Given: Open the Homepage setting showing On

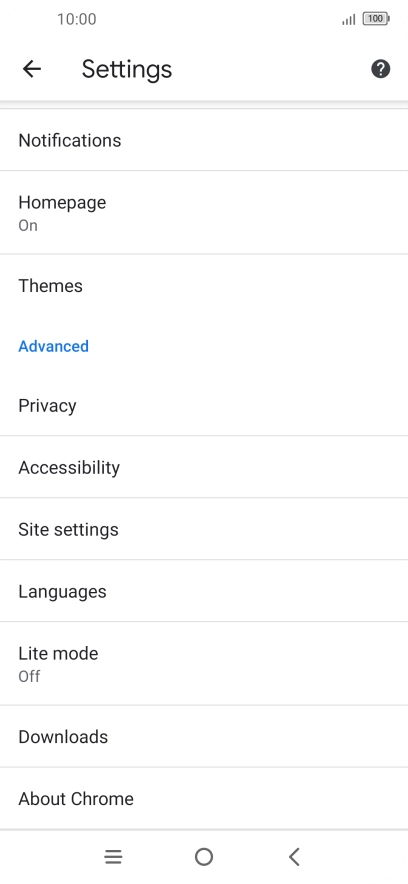Looking at the screenshot, I should click(204, 213).
